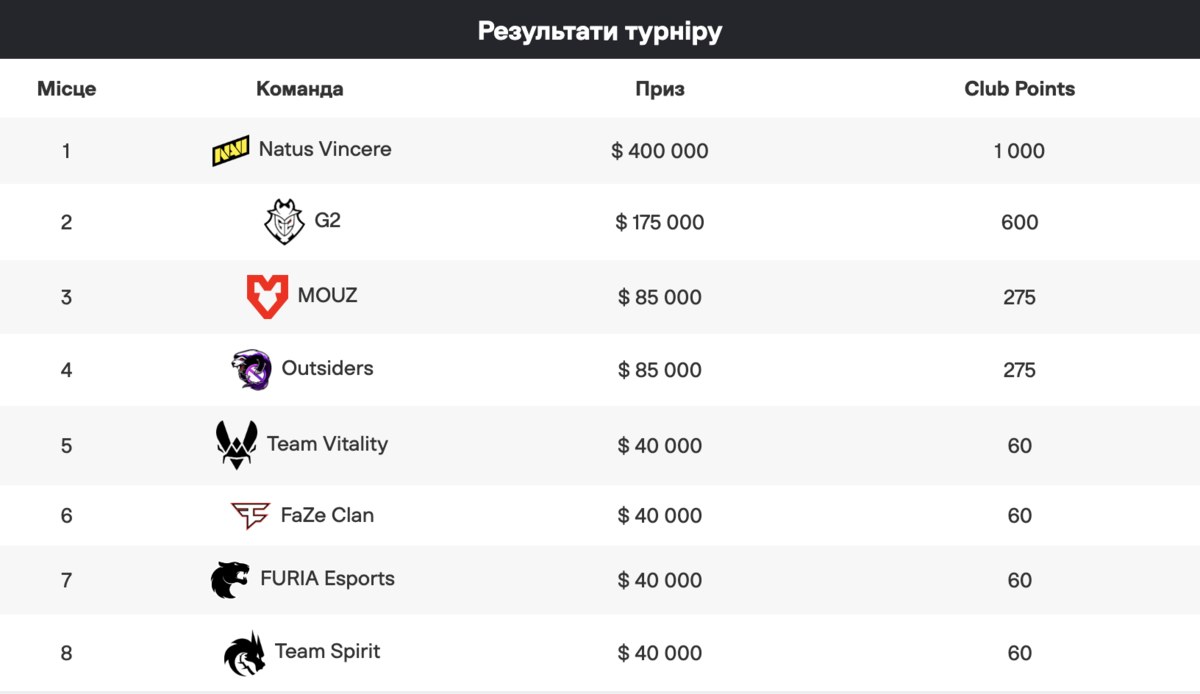Open the Outsiders team name link
The image size is (1200, 694).
[327, 368]
